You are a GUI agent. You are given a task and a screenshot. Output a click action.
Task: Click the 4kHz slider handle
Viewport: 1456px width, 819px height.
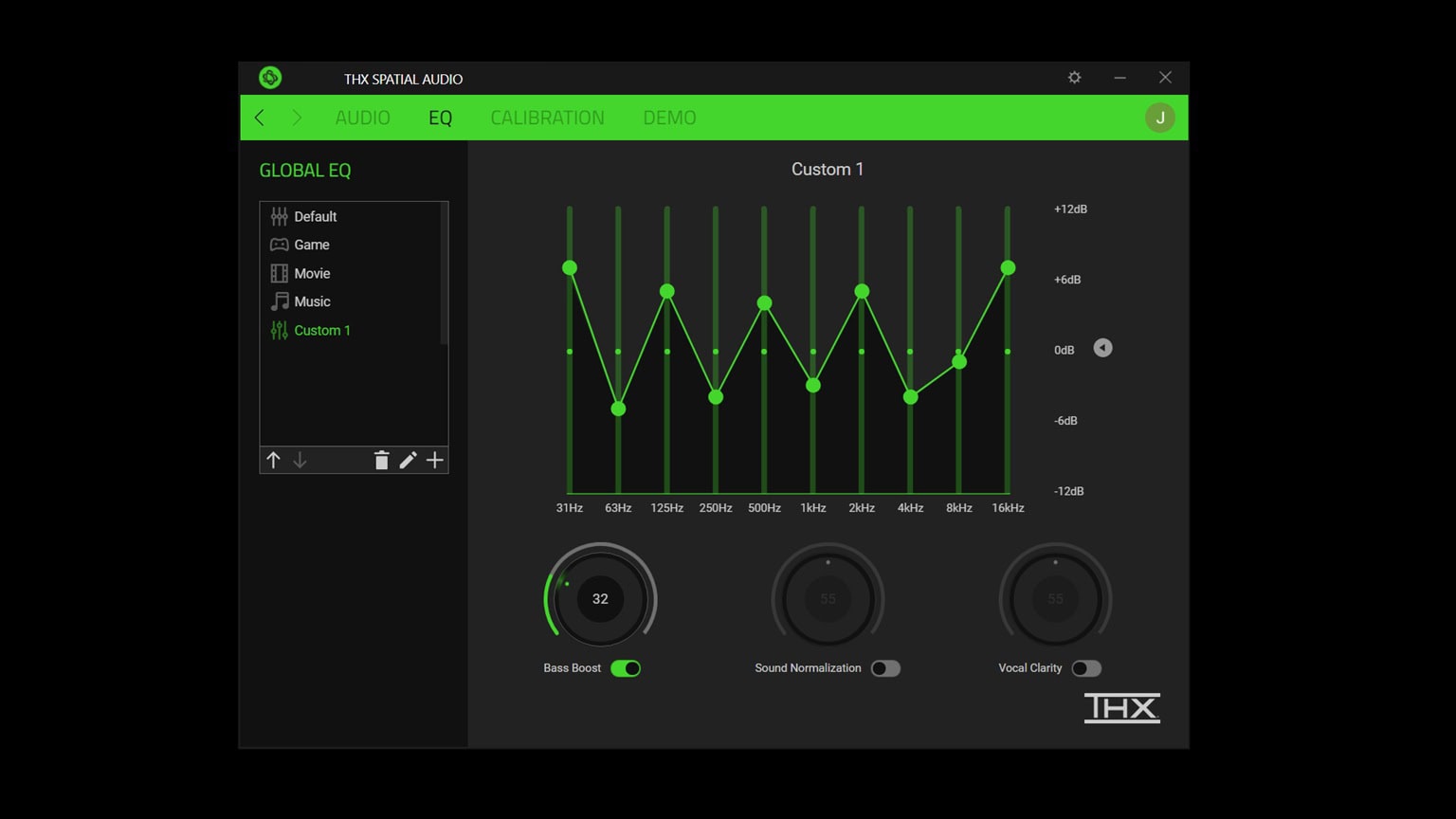910,397
